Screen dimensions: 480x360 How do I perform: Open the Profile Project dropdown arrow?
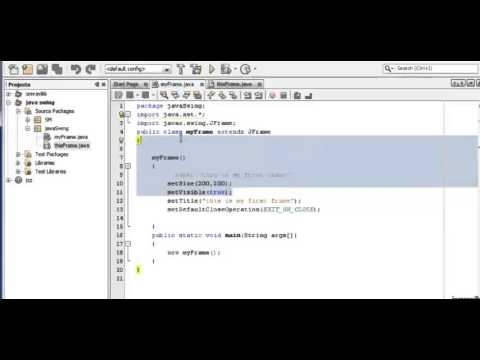click(x=255, y=69)
